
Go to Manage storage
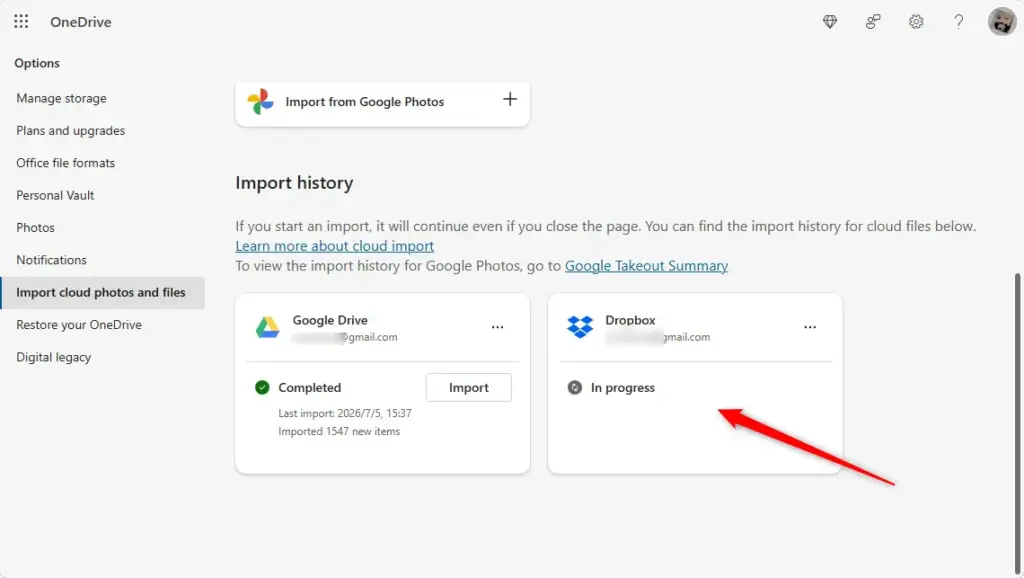pos(61,98)
